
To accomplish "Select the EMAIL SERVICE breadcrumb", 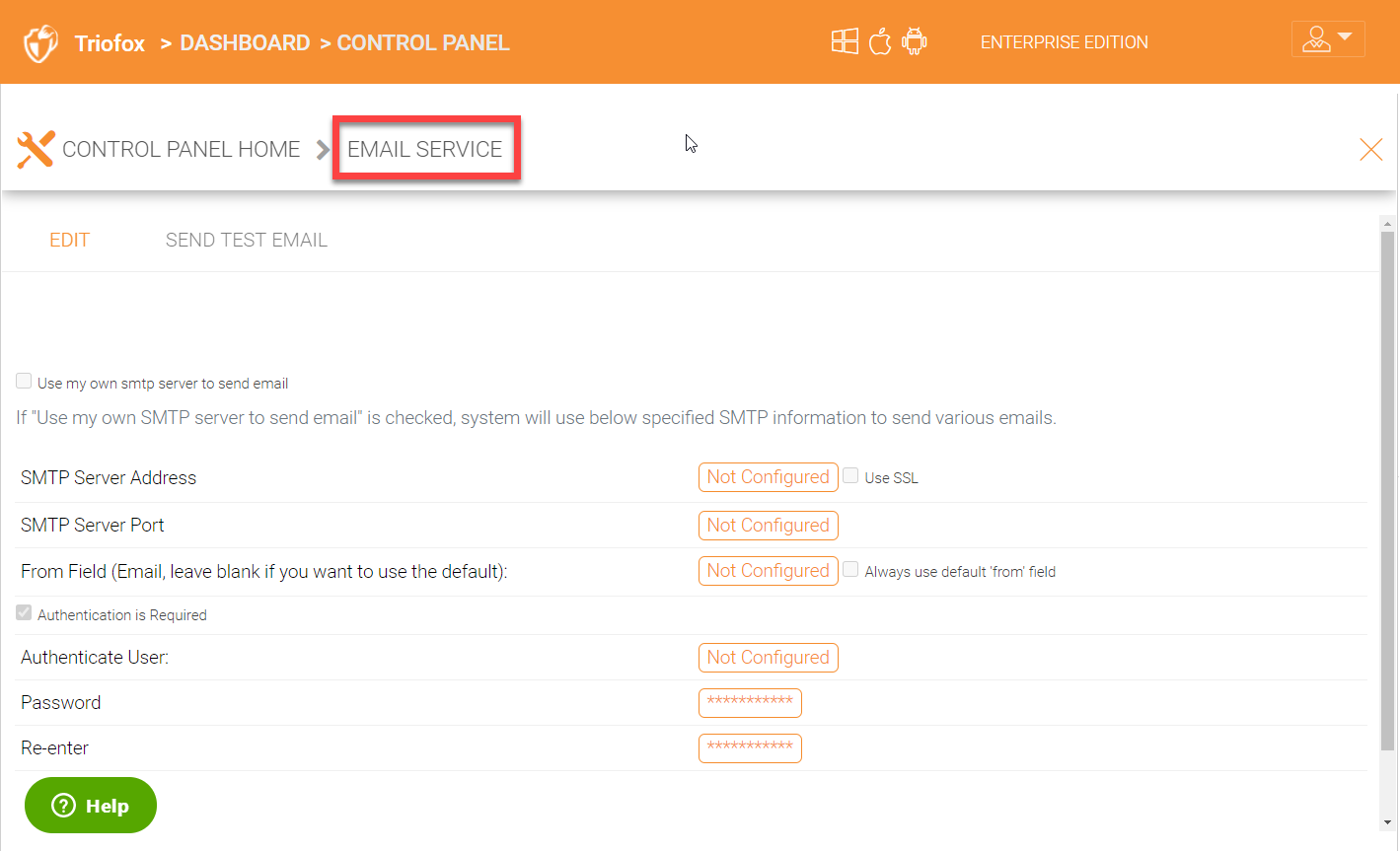I will 425,149.
